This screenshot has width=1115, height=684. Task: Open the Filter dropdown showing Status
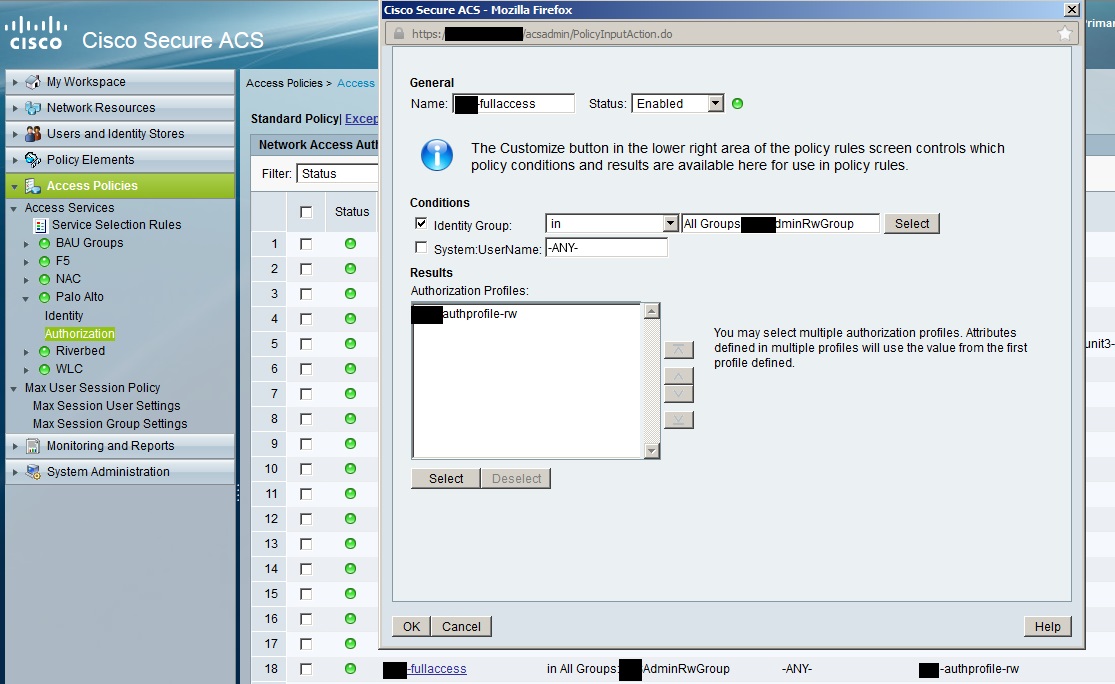[337, 173]
